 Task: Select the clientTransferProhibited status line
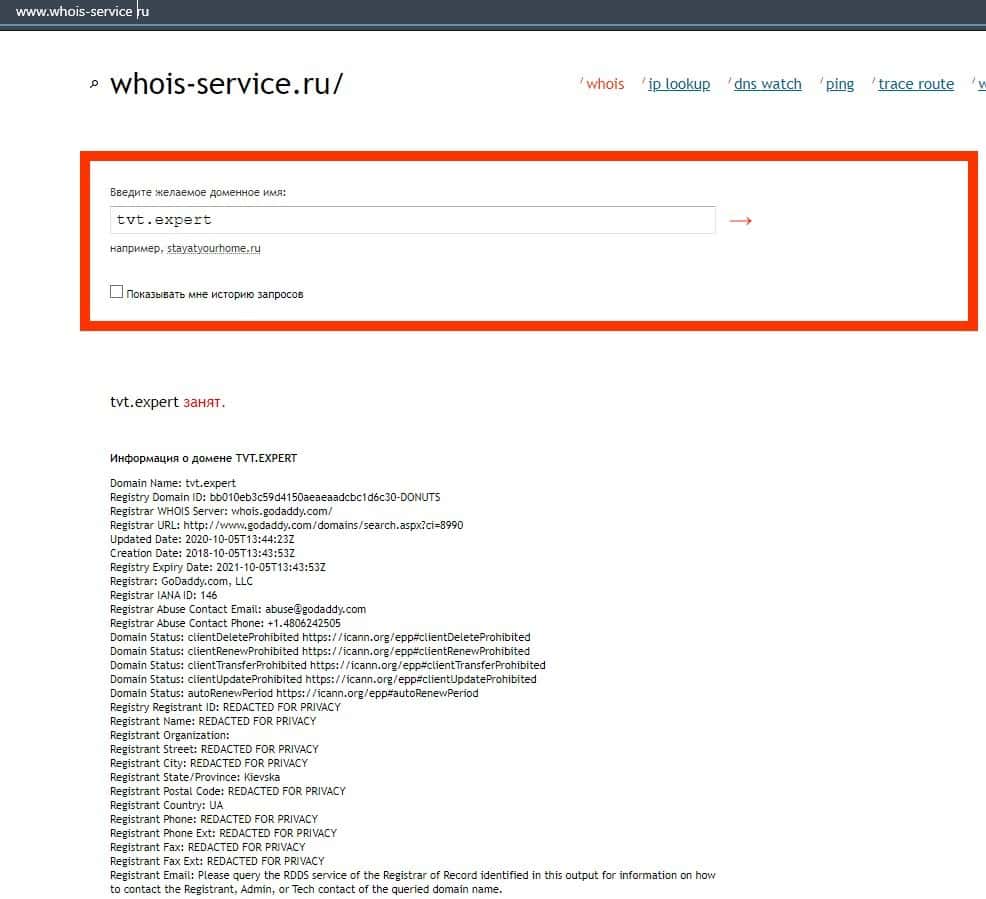point(328,665)
